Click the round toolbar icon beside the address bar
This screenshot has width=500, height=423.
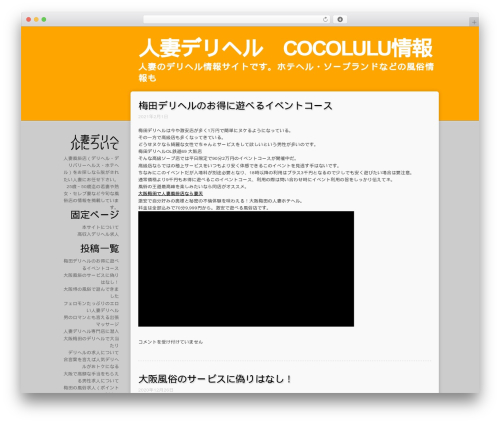tap(340, 19)
